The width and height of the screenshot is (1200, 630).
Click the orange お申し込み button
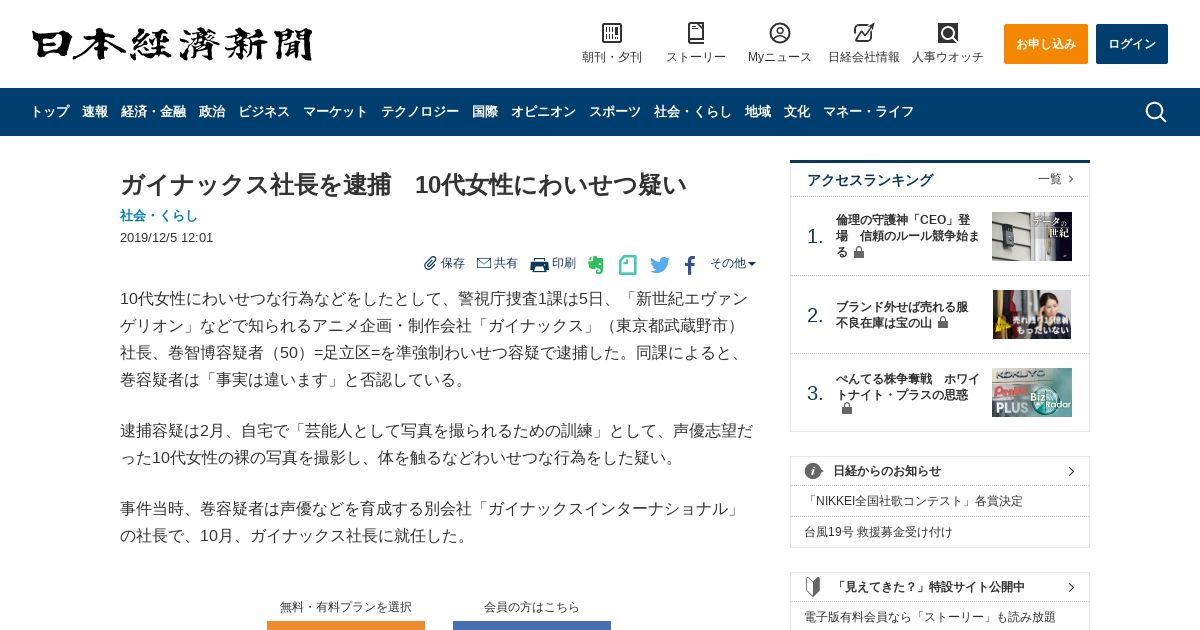tap(1046, 44)
